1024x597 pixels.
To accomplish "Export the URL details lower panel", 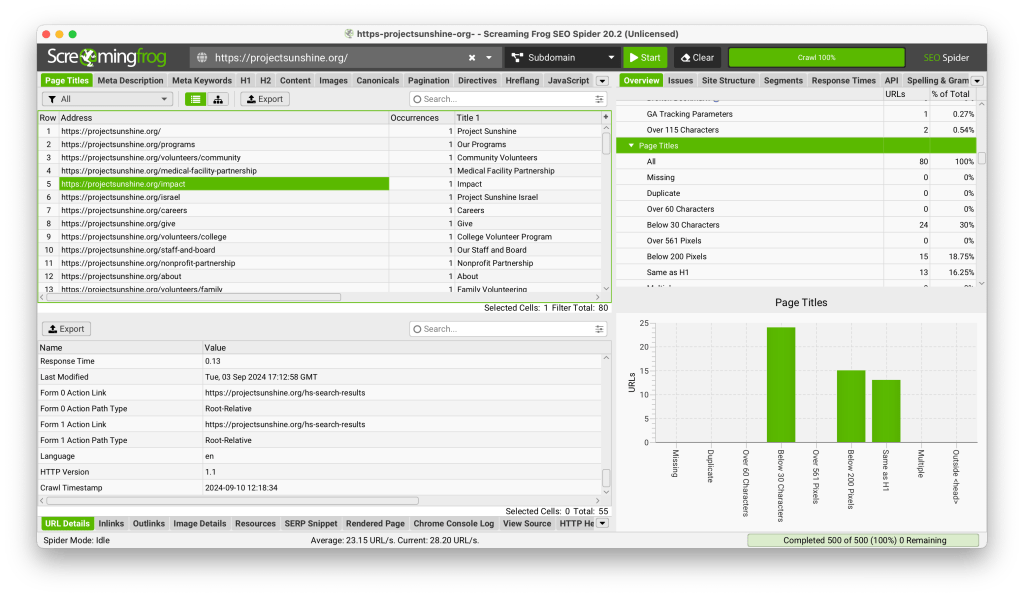I will pos(65,329).
